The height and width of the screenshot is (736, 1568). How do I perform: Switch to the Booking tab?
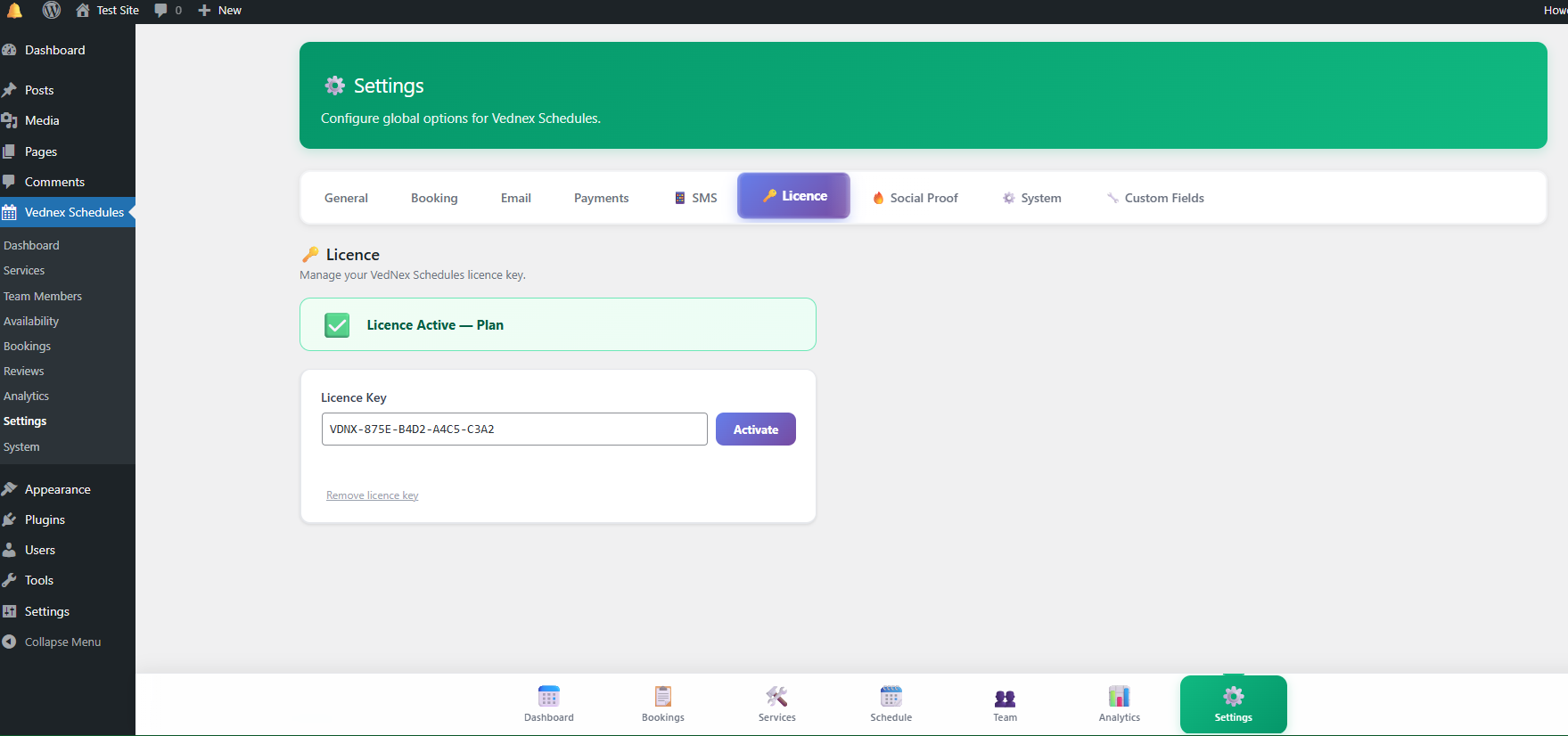(434, 198)
